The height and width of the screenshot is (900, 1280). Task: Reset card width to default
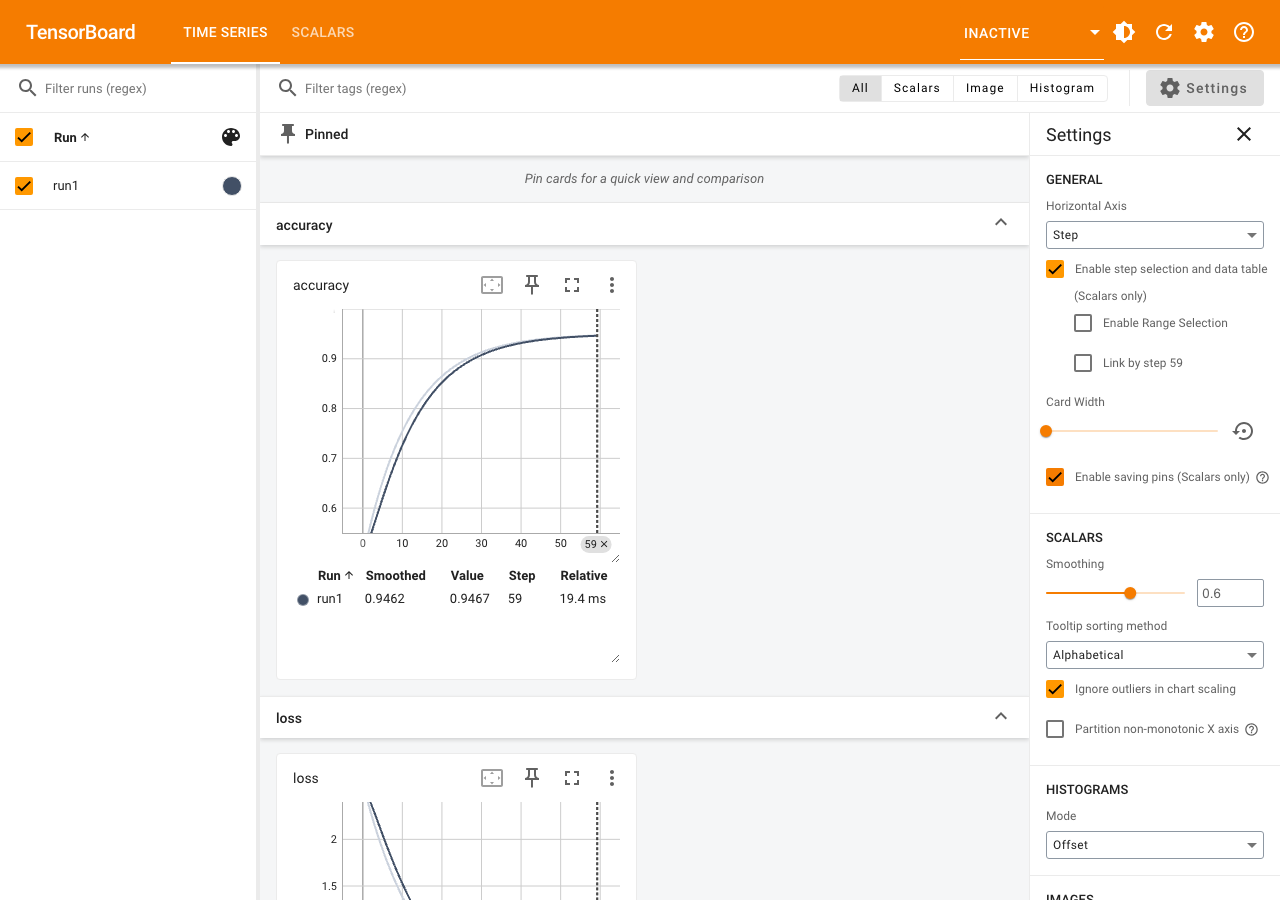1243,431
